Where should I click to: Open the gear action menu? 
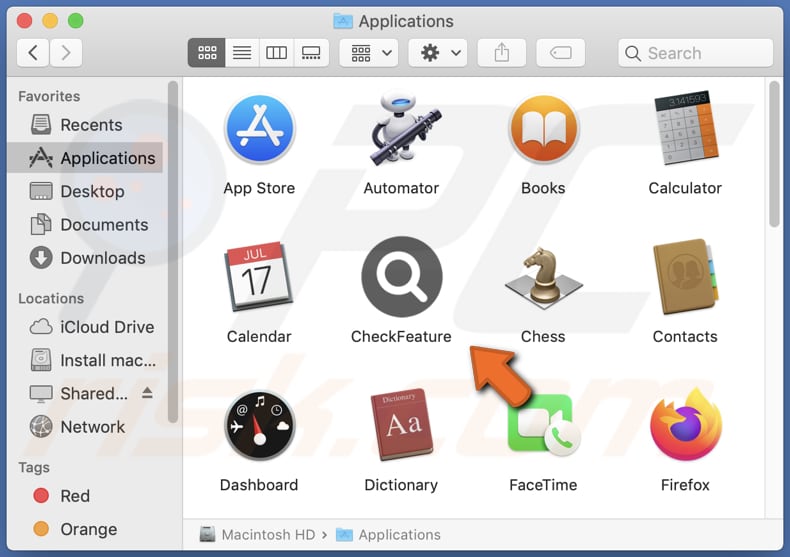[438, 53]
